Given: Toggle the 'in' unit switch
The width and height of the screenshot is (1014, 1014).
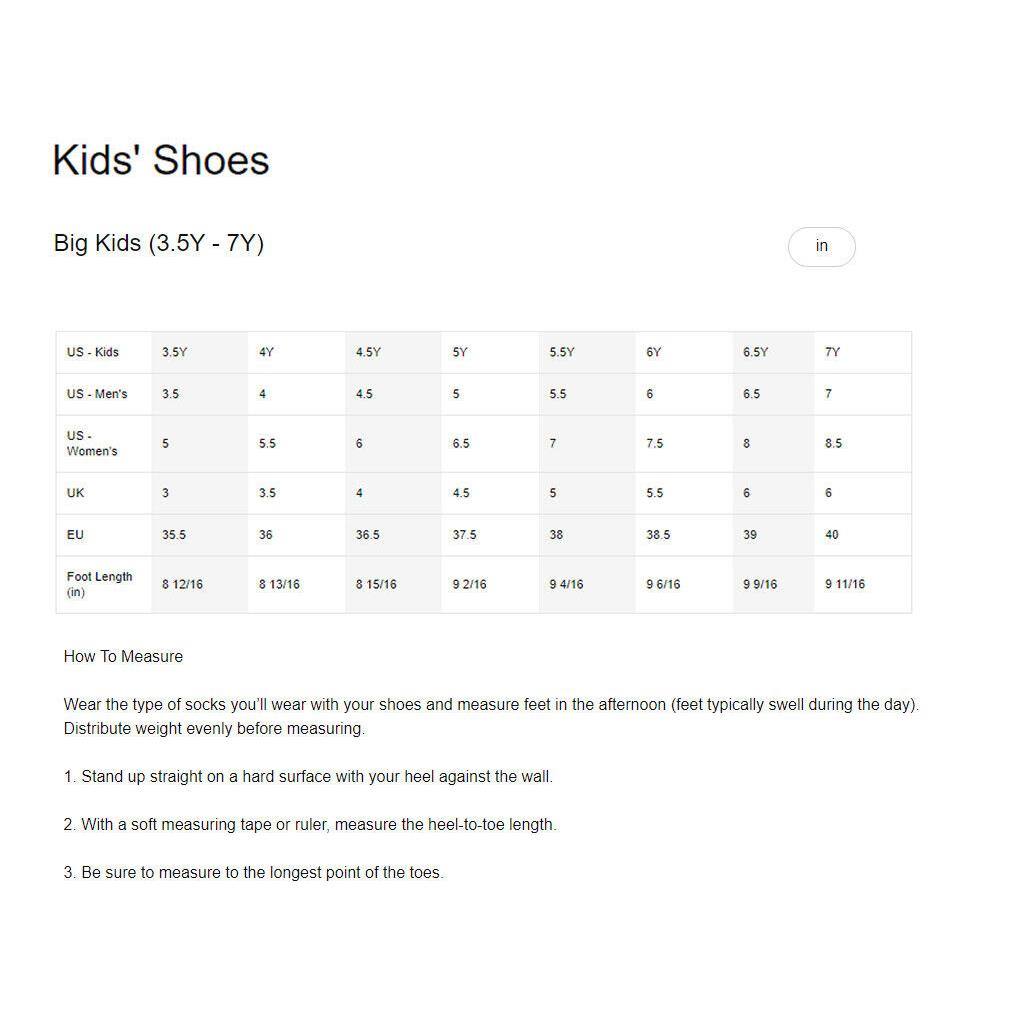Looking at the screenshot, I should [x=821, y=246].
